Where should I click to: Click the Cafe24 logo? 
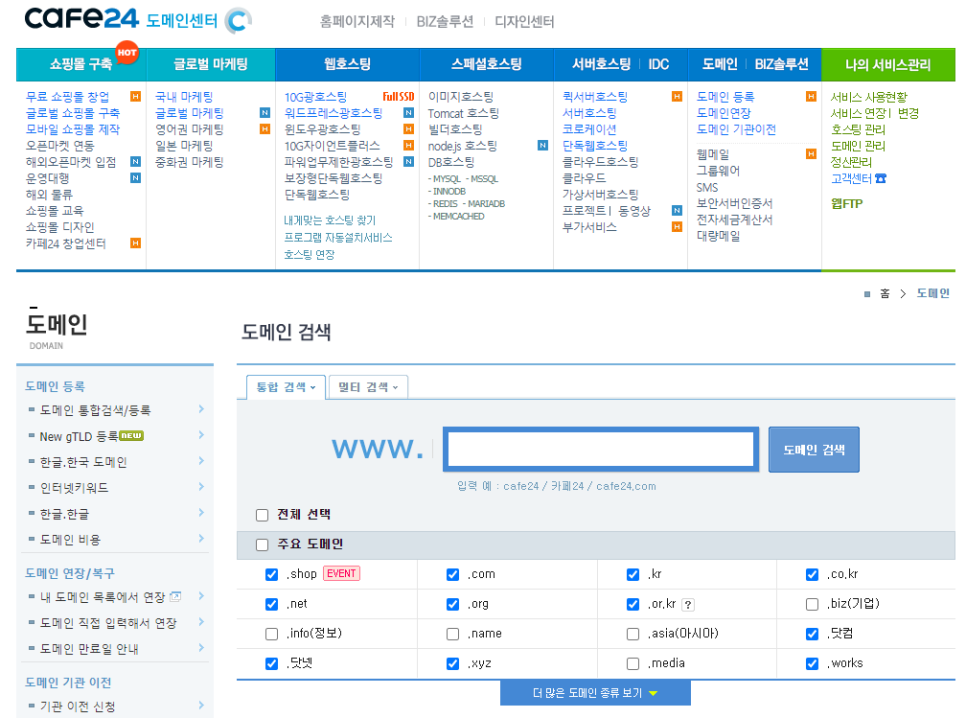(81, 18)
